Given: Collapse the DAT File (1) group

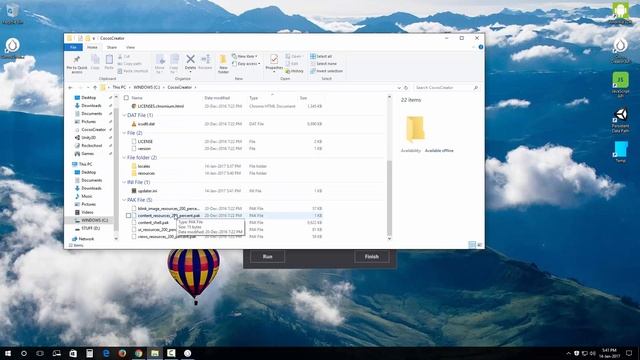Looking at the screenshot, I should pos(124,116).
